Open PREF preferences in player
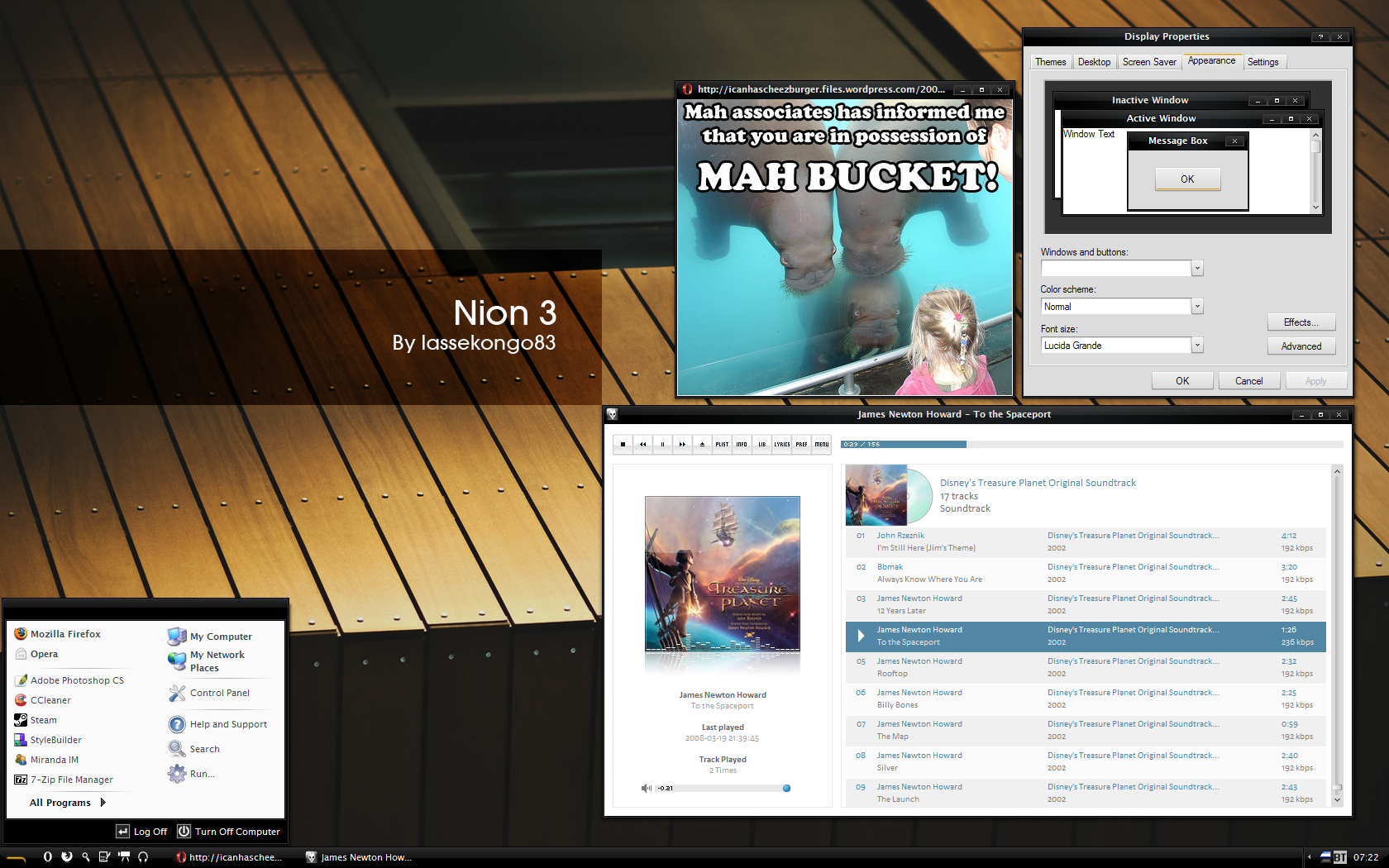This screenshot has width=1389, height=868. (x=801, y=444)
